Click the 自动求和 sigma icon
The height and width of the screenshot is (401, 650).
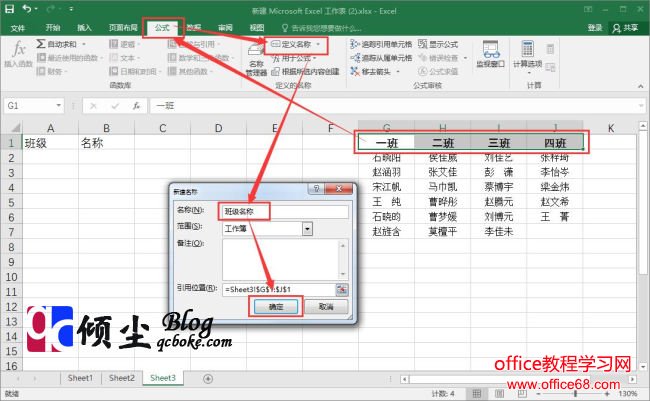point(41,44)
